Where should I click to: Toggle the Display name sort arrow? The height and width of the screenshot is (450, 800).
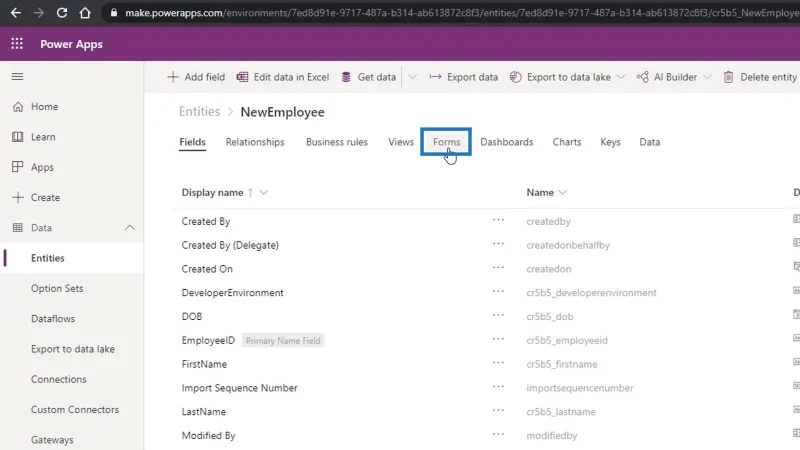(x=250, y=192)
